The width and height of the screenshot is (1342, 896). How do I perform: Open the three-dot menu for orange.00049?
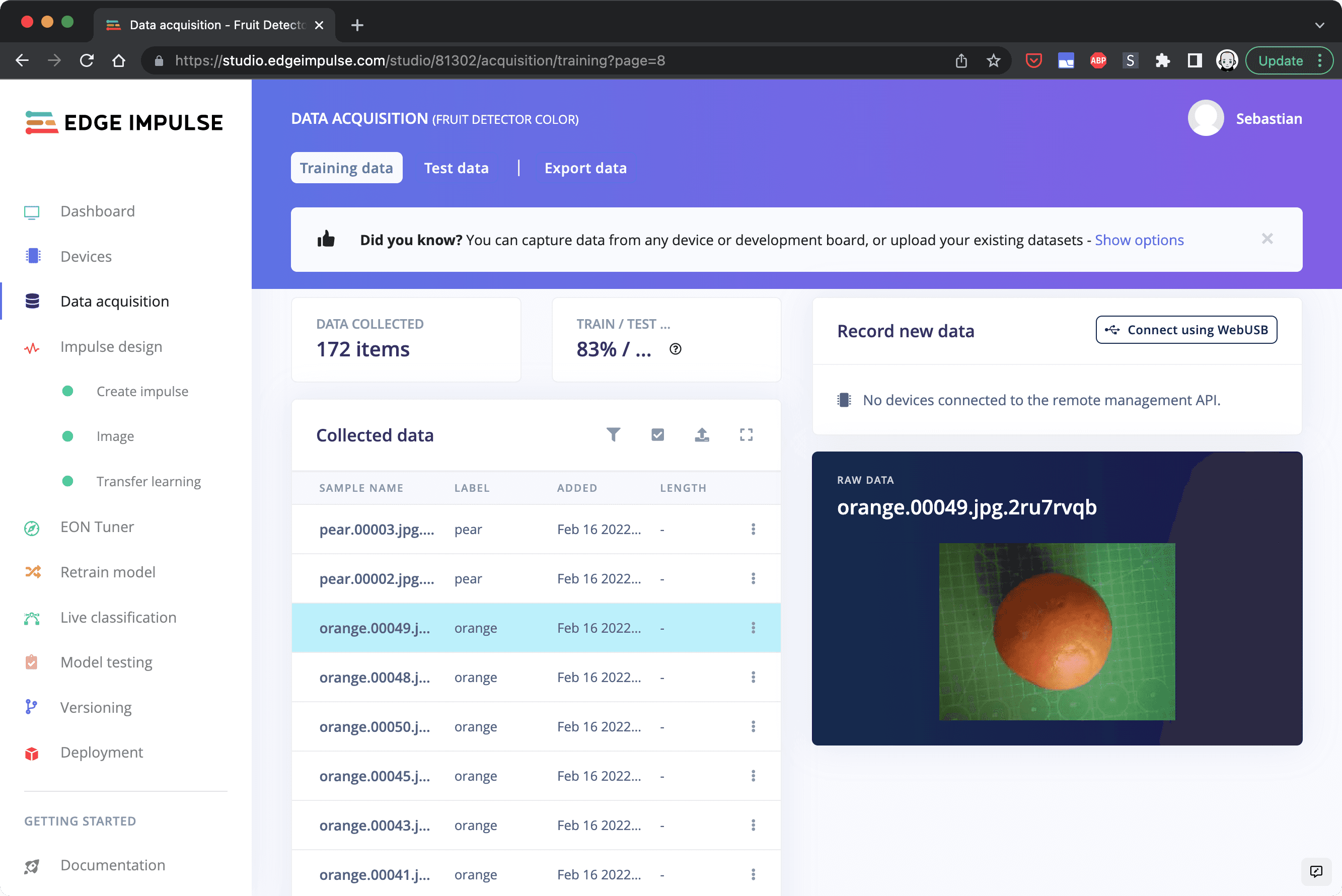753,628
